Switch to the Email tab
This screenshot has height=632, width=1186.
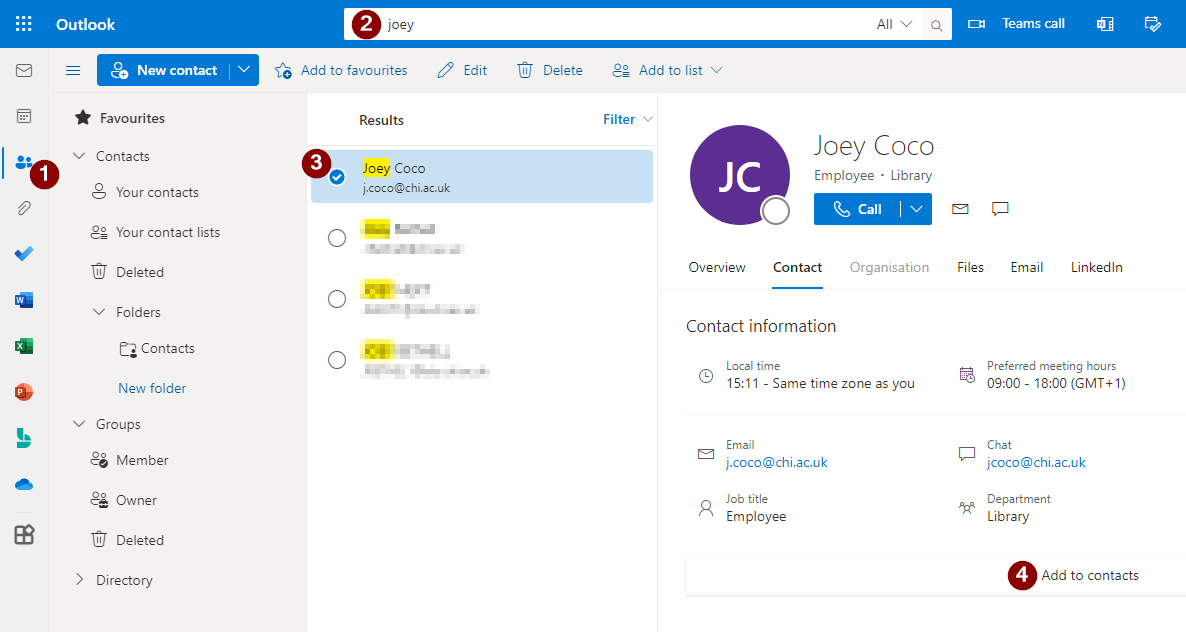point(1026,268)
